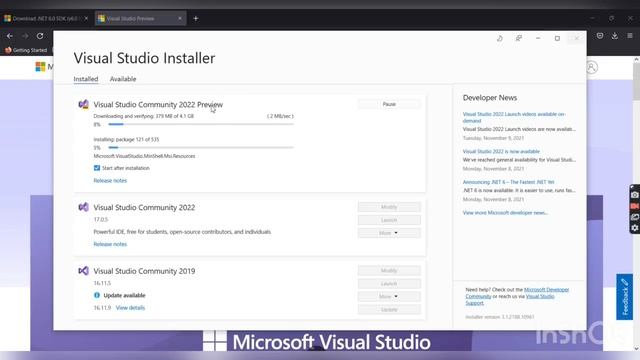Screen dimensions: 640x360
Task: Open Release notes for 2022 Preview
Action: click(110, 180)
